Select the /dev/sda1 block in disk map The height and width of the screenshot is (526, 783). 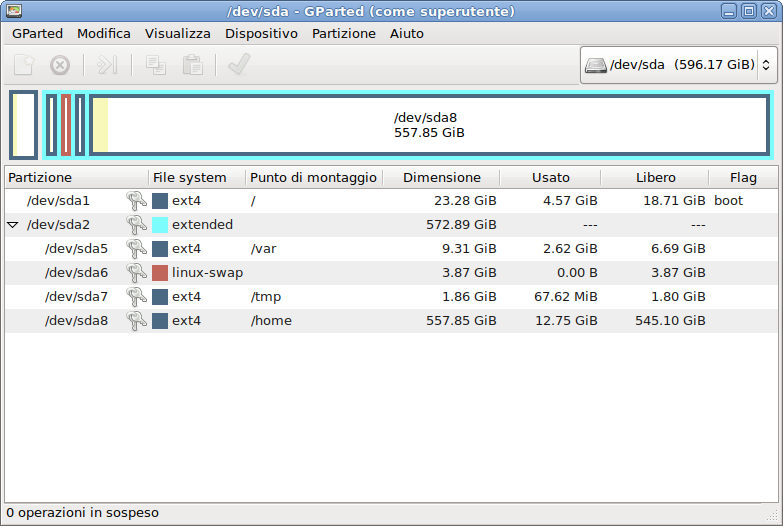coord(23,125)
